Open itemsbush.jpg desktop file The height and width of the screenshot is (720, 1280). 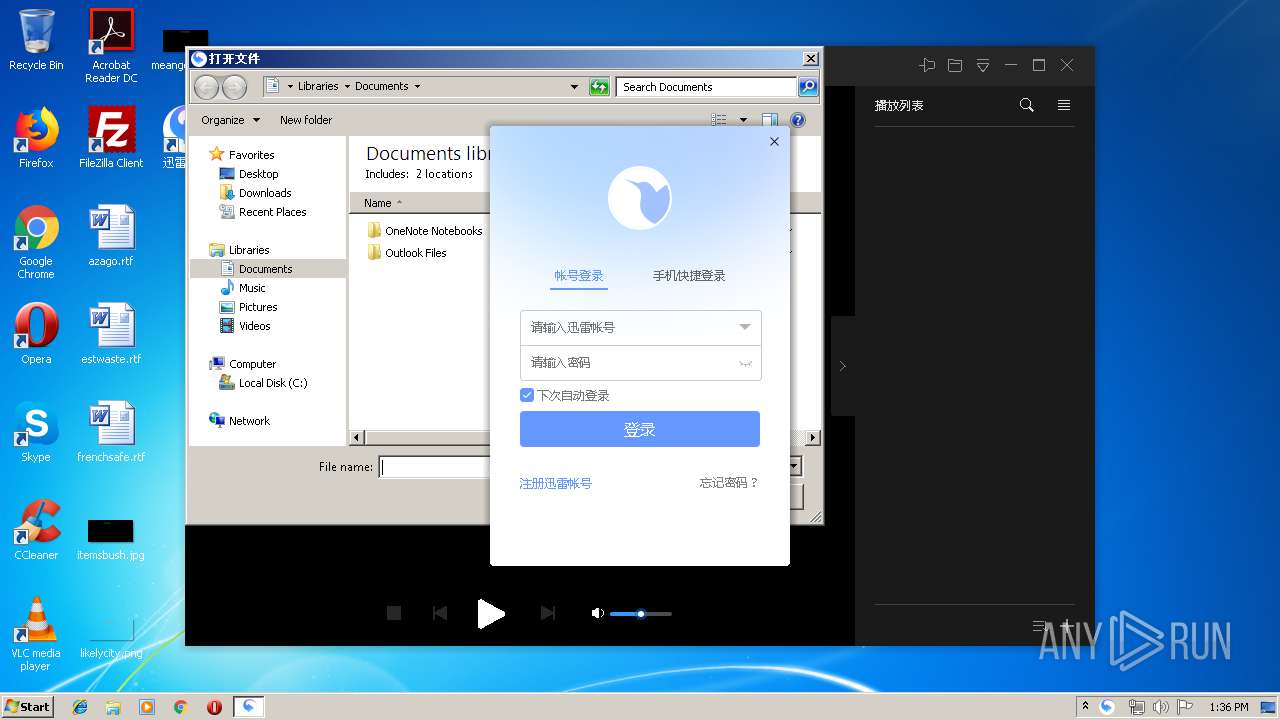[x=111, y=538]
